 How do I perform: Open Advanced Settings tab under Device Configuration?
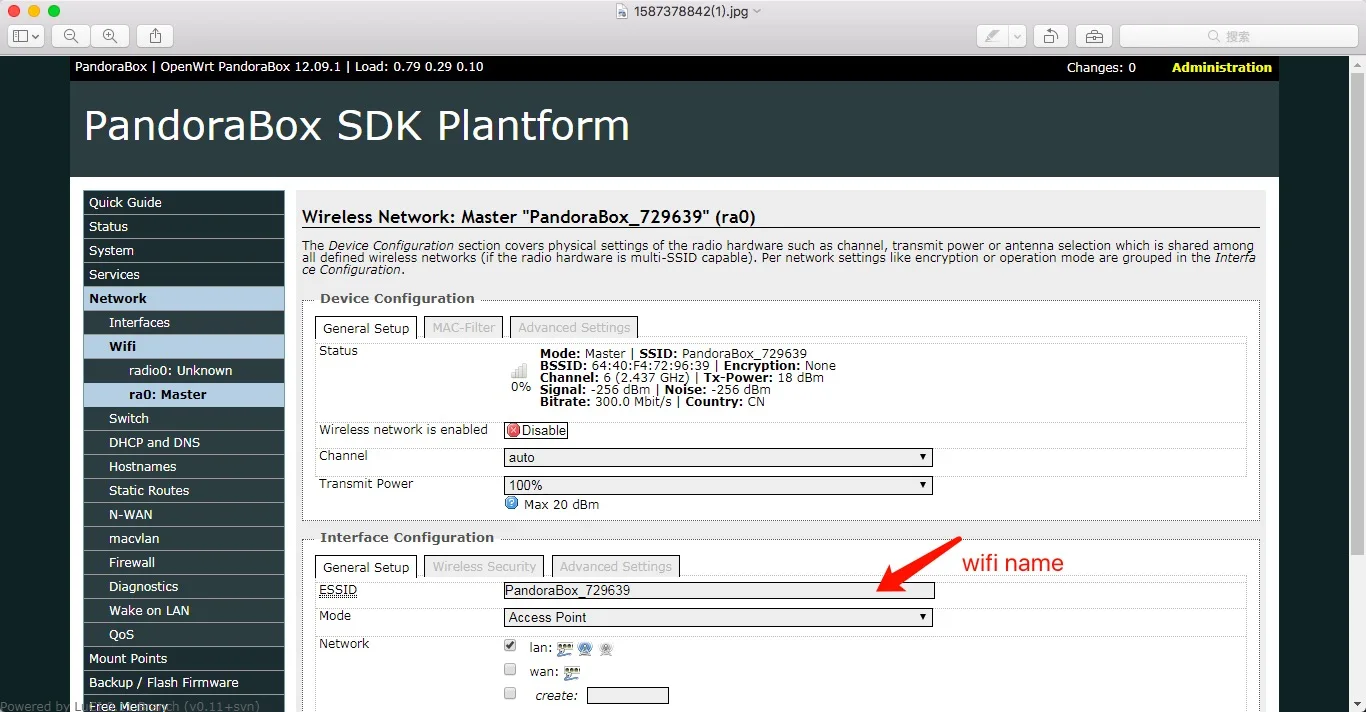[574, 327]
